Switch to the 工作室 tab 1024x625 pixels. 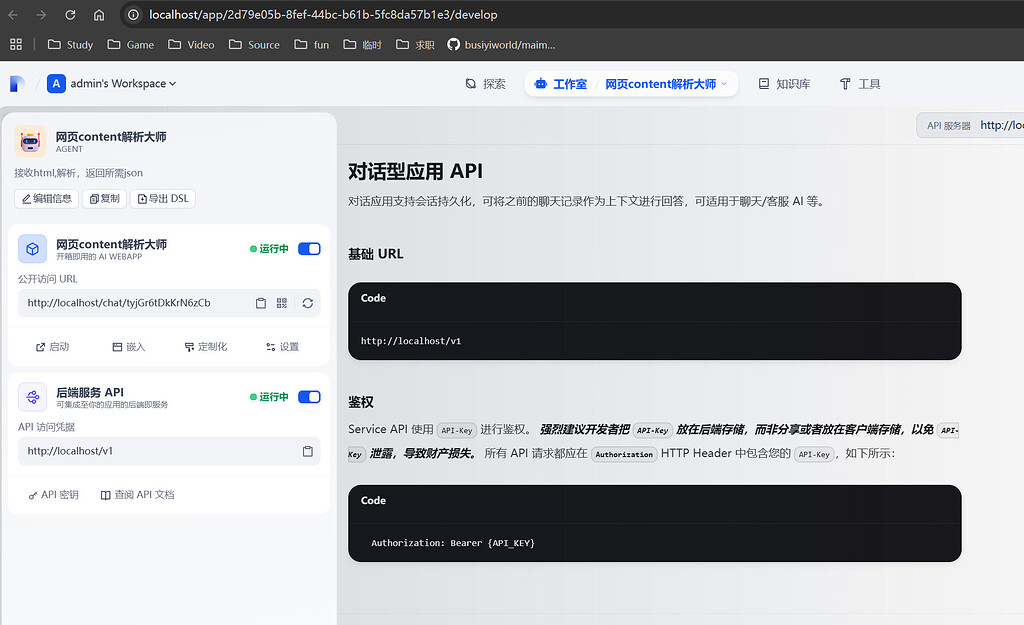point(561,84)
